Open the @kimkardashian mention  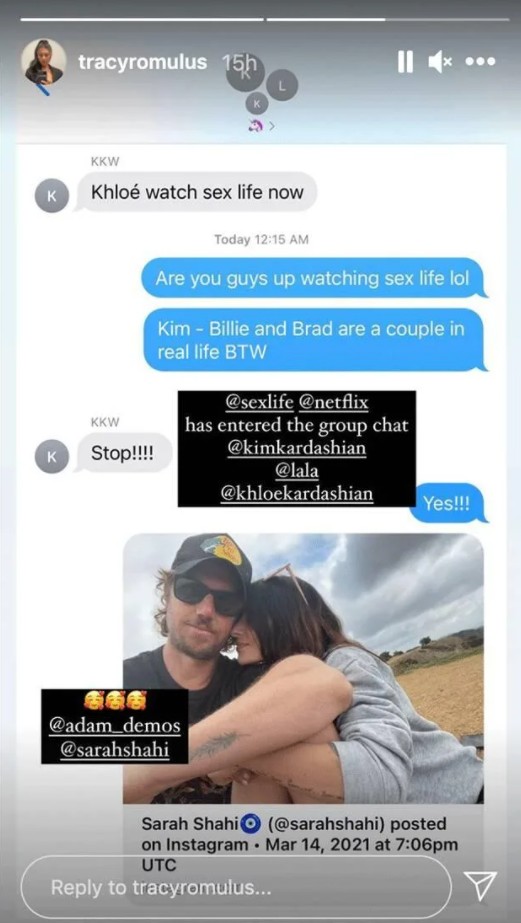[x=297, y=448]
